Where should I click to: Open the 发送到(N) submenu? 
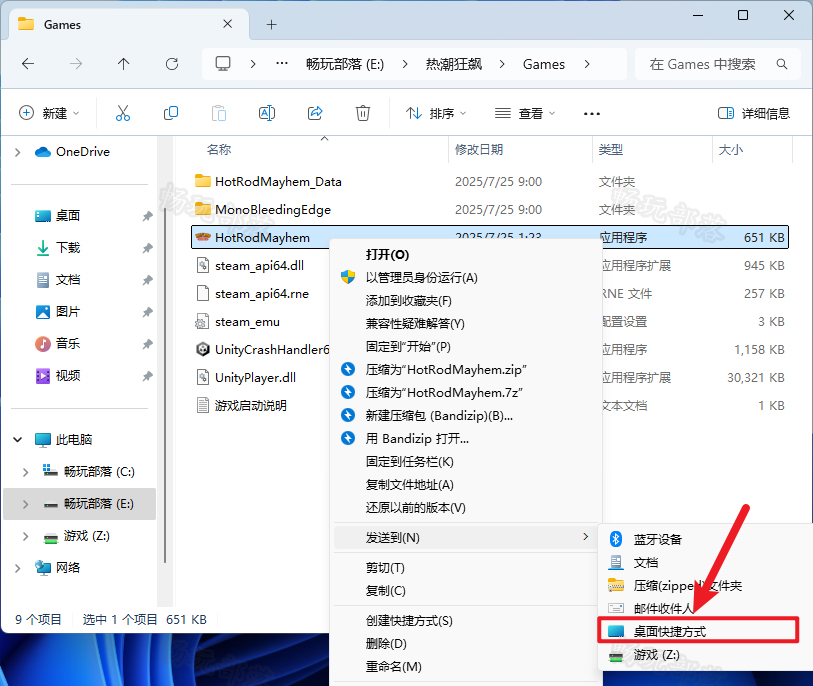click(x=465, y=537)
